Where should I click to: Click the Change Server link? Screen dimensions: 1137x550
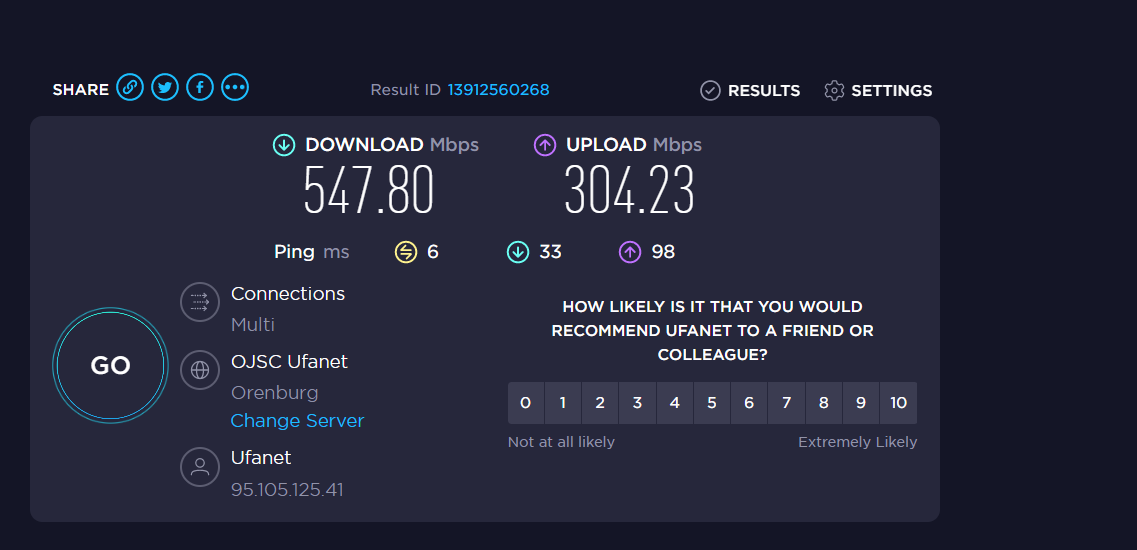pos(297,421)
